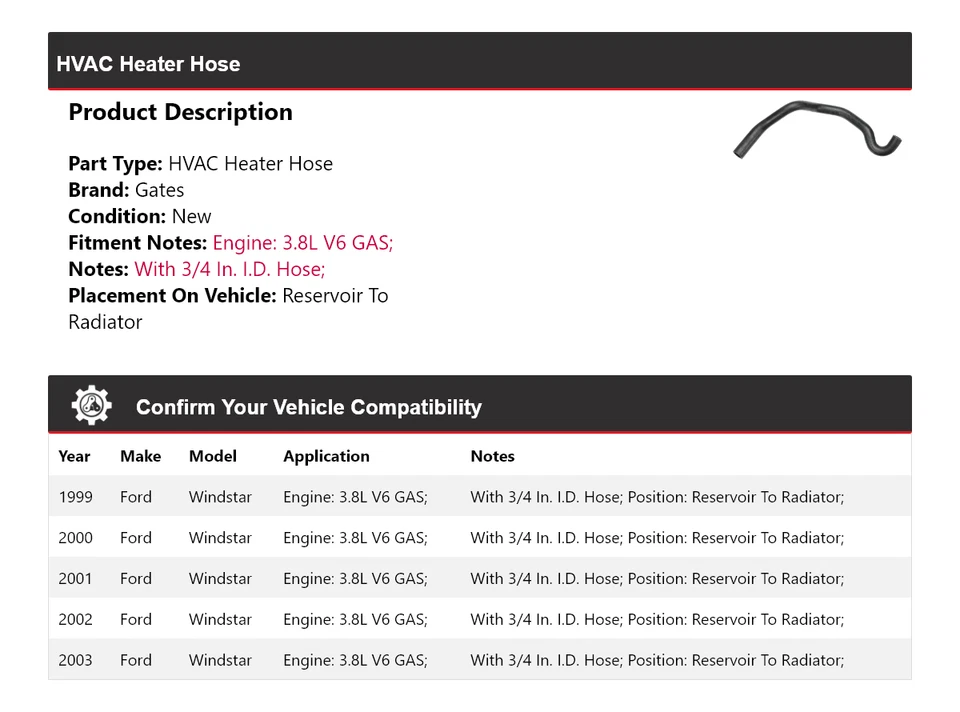Click the HVAC Heater Hose header title

pyautogui.click(x=148, y=64)
